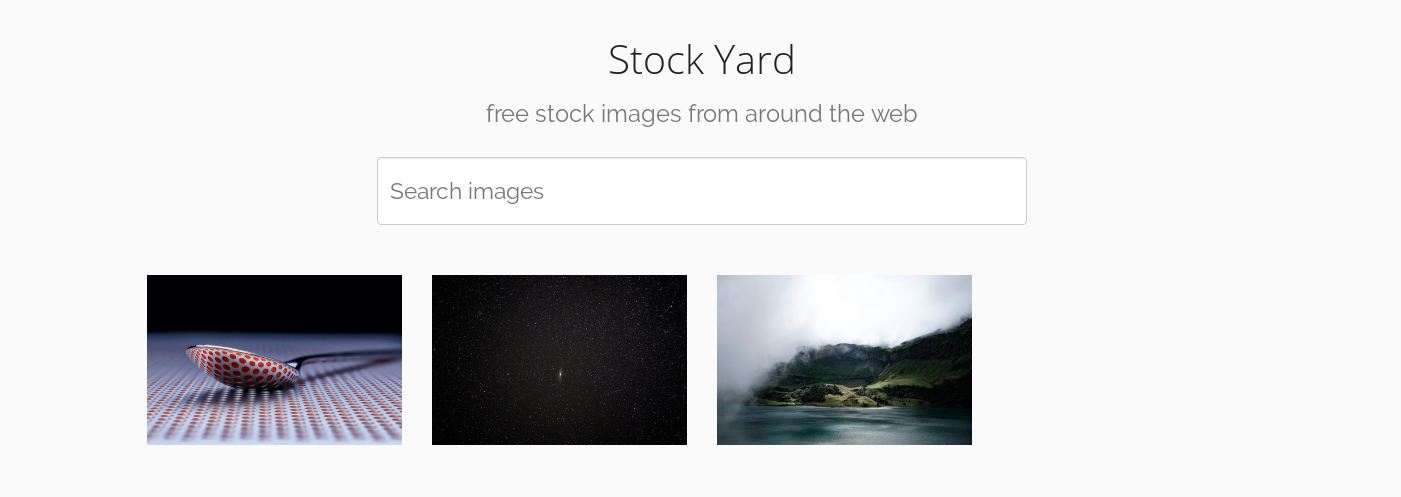Screen dimensions: 1401x497
Task: Focus the Search images input field
Action: (701, 191)
